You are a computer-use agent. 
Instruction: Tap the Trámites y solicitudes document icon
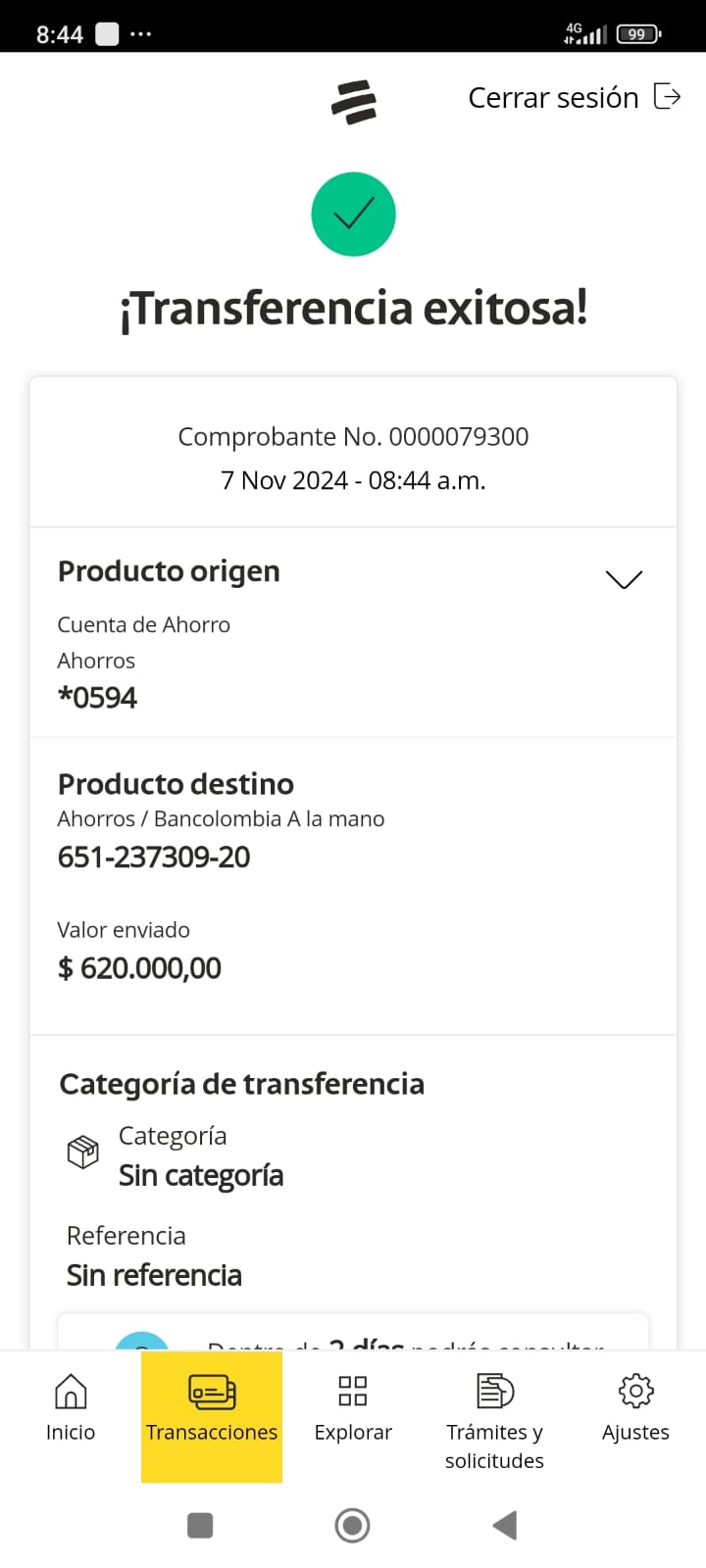point(494,1391)
